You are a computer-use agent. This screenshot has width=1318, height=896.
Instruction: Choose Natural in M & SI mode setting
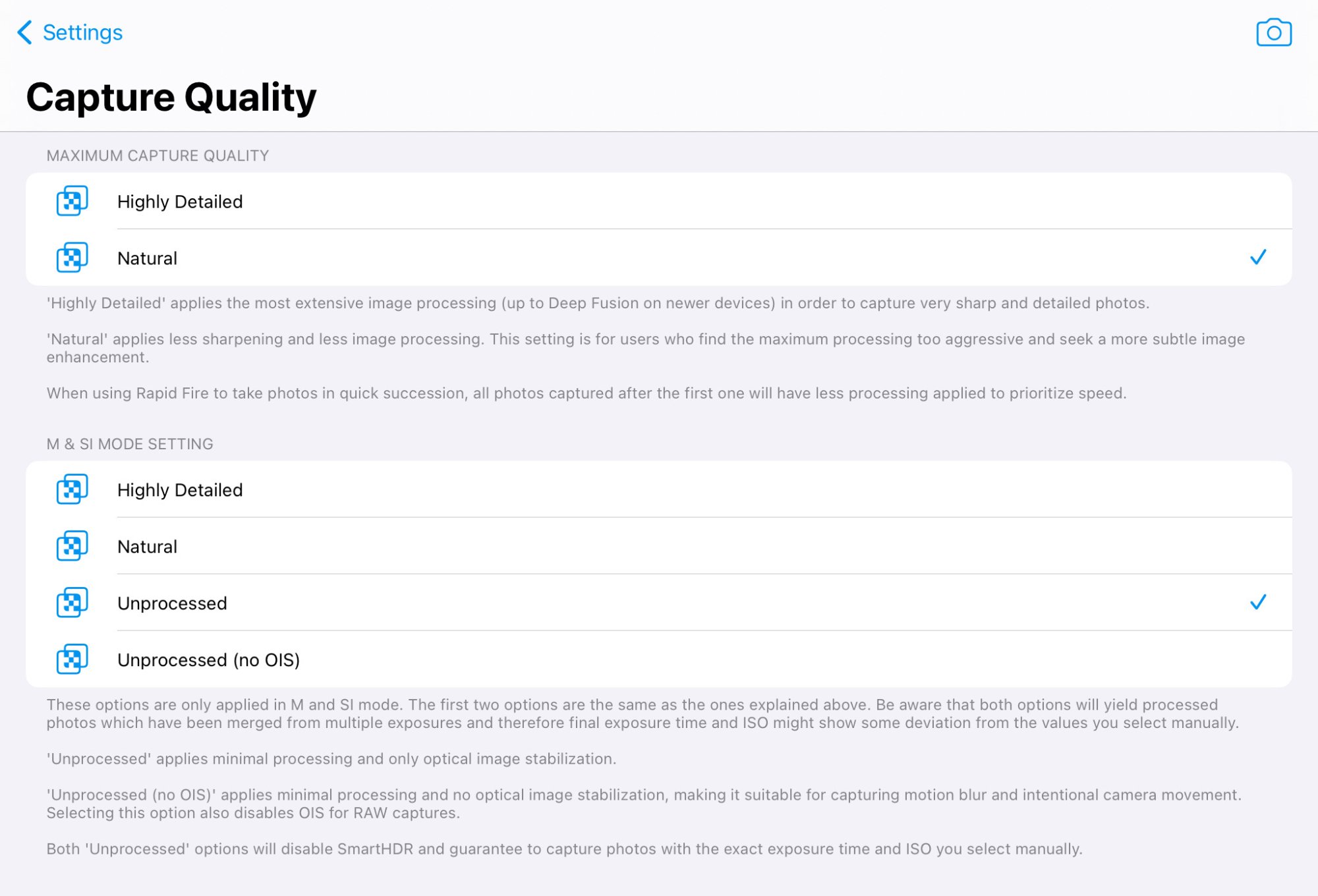pyautogui.click(x=659, y=546)
